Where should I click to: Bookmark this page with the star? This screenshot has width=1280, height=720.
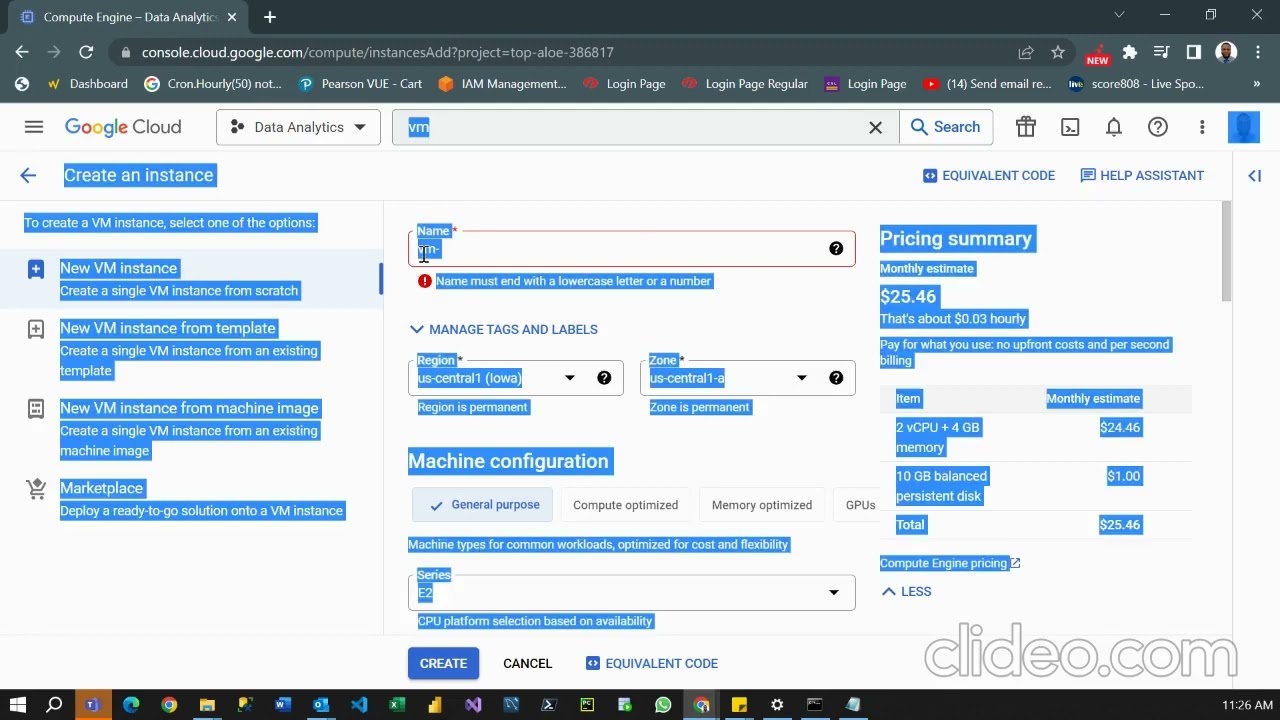[1058, 52]
